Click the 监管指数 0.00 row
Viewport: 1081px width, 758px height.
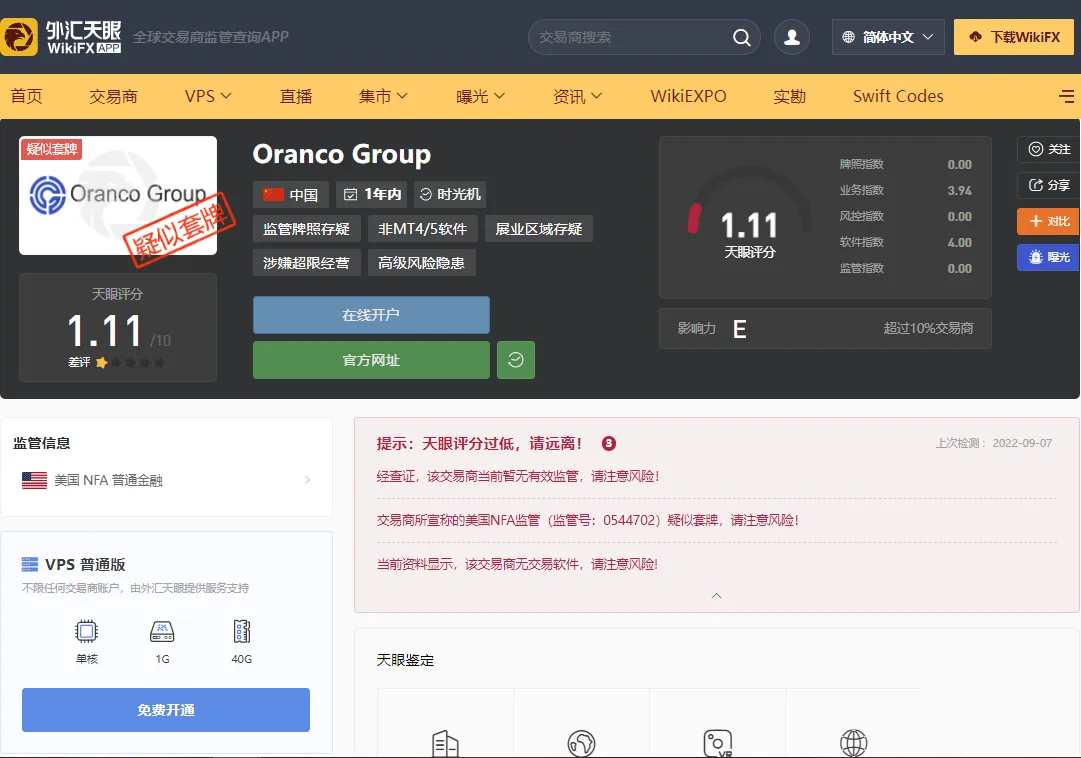[905, 268]
